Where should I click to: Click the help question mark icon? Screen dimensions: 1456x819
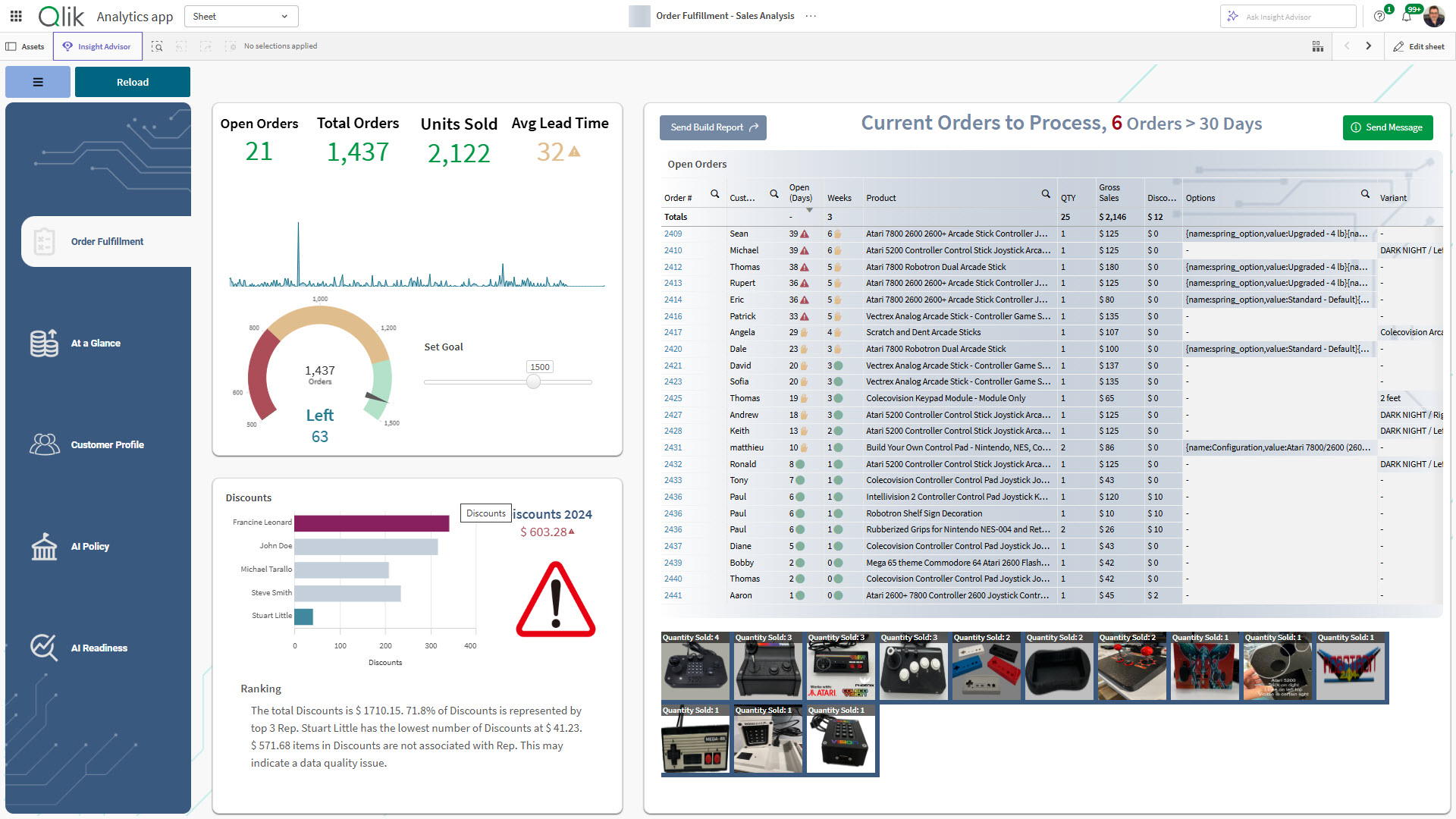pos(1379,17)
